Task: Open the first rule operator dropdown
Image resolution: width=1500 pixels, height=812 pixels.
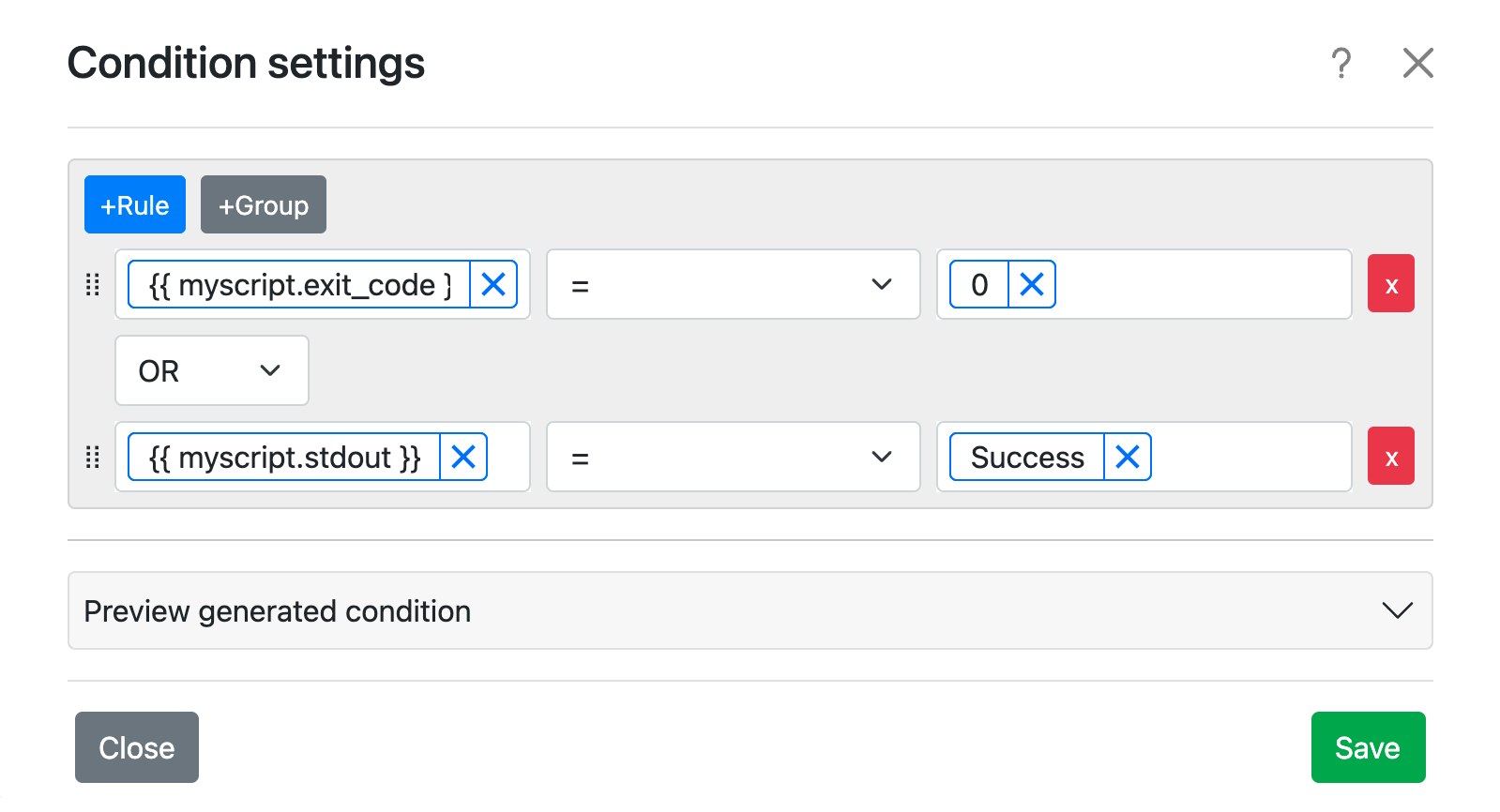Action: coord(733,284)
